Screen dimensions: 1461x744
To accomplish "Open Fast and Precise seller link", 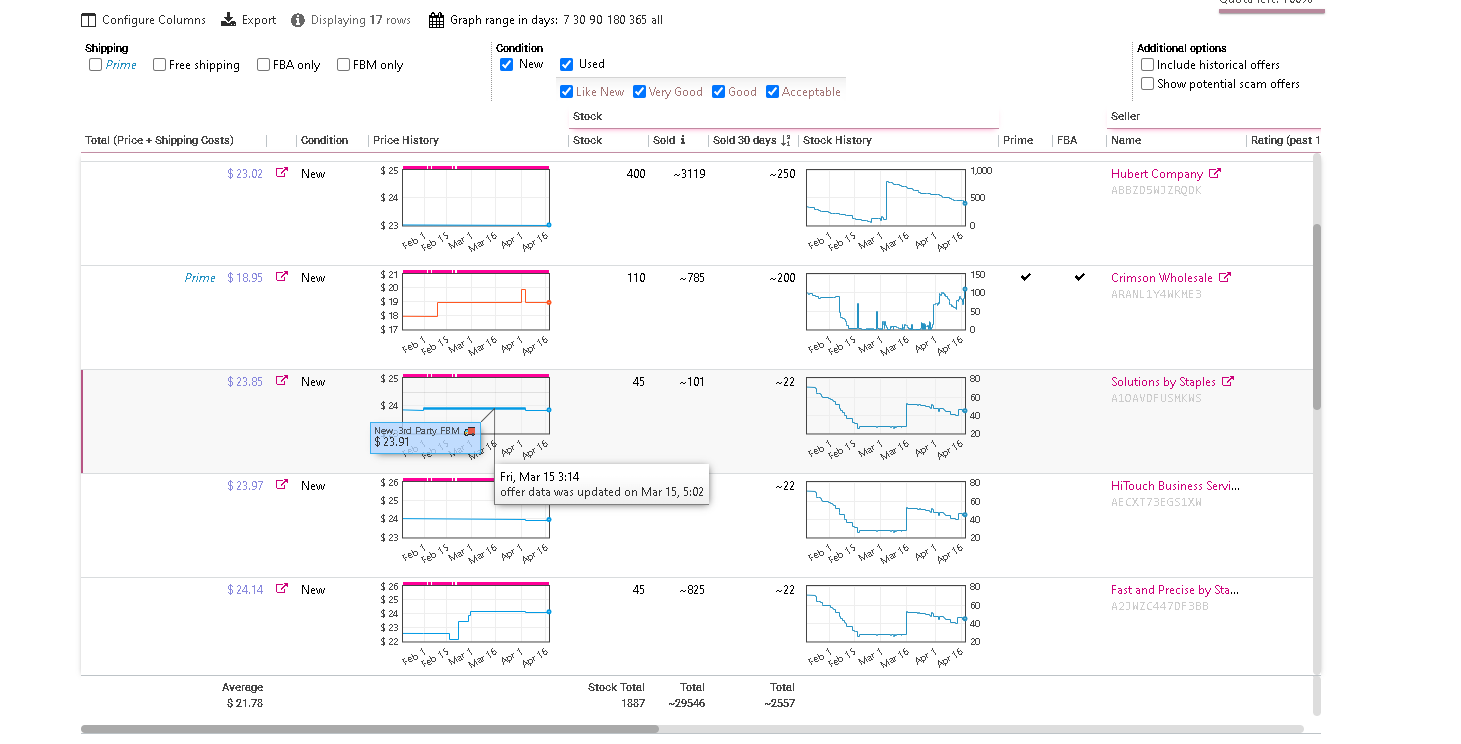I will 1175,589.
